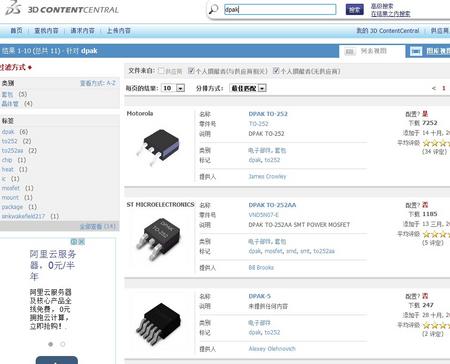Open the ST Microelectronics DPAK thumbnail
The image size is (450, 364).
click(x=159, y=239)
